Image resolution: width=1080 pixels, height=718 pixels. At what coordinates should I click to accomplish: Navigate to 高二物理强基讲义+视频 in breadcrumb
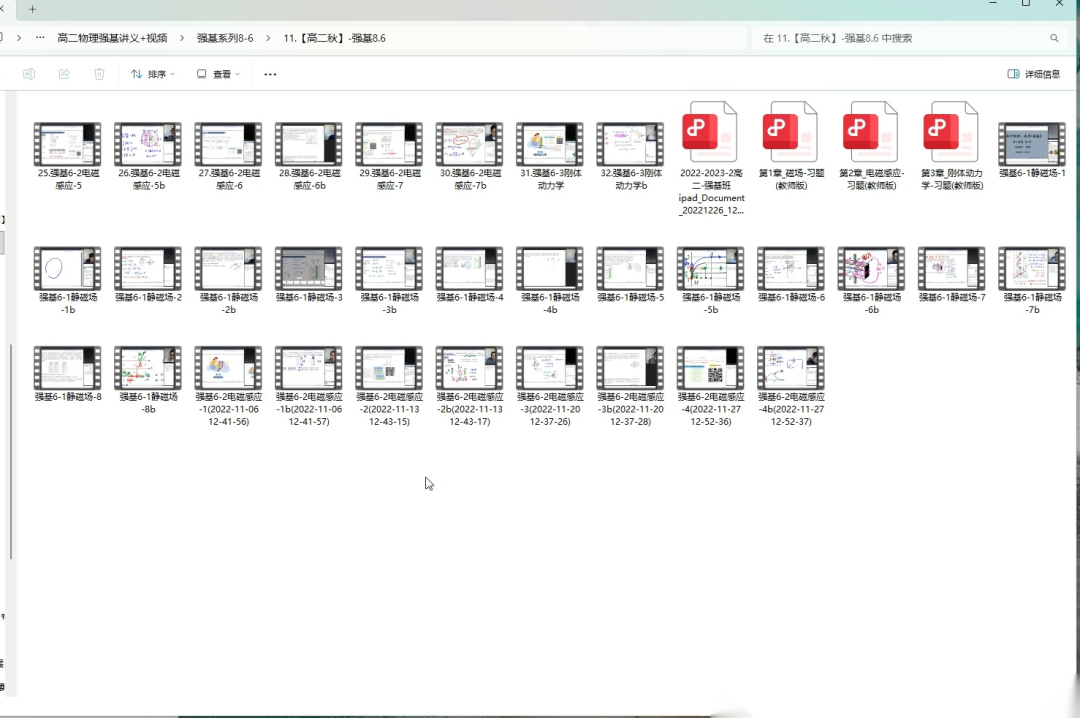tap(112, 38)
